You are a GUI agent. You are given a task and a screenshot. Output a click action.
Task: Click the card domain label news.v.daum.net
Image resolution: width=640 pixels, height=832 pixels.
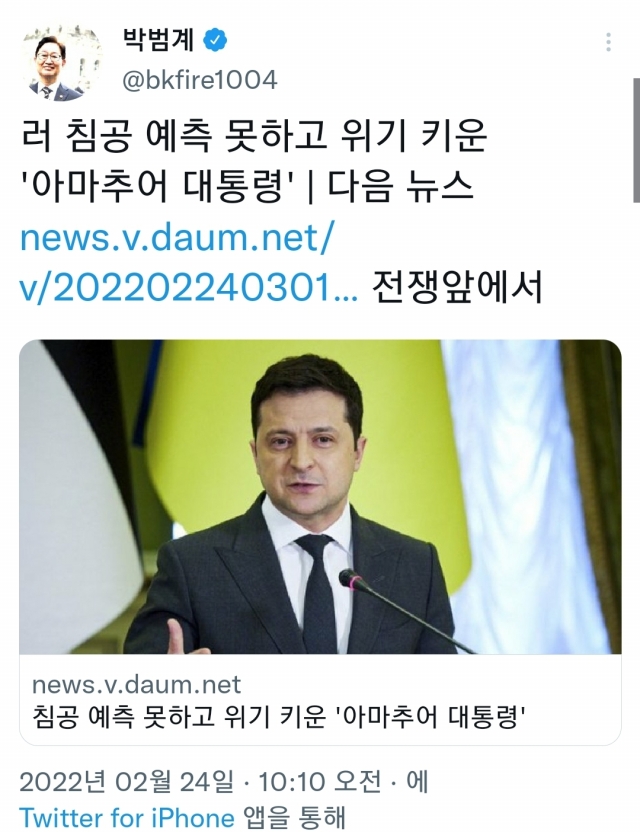coord(136,684)
